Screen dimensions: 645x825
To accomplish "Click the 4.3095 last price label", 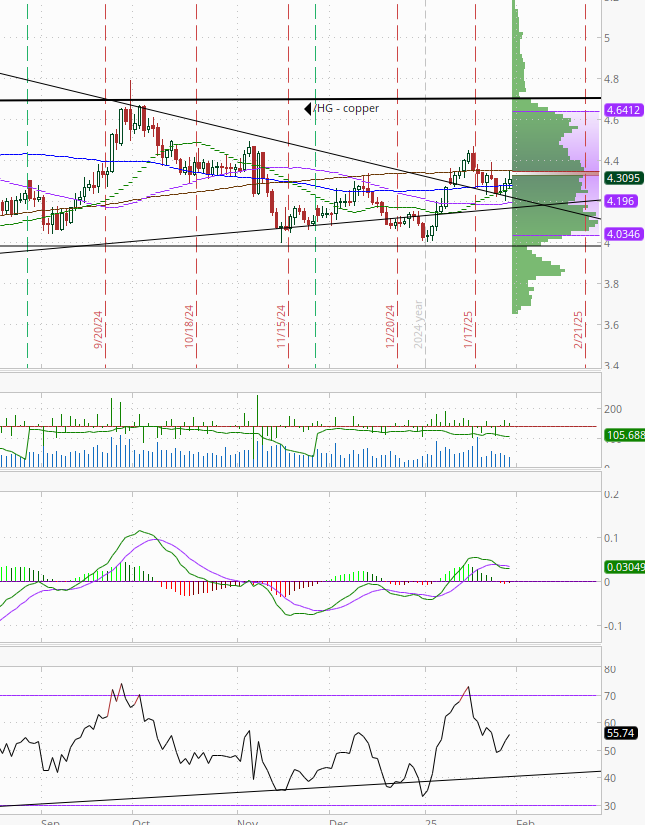I will pyautogui.click(x=623, y=178).
